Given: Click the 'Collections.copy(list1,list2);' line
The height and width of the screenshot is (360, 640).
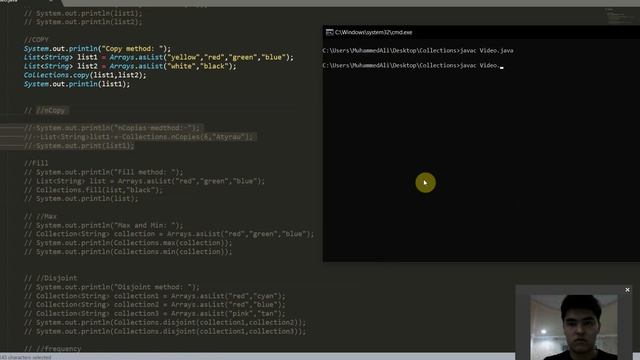Looking at the screenshot, I should click(85, 75).
